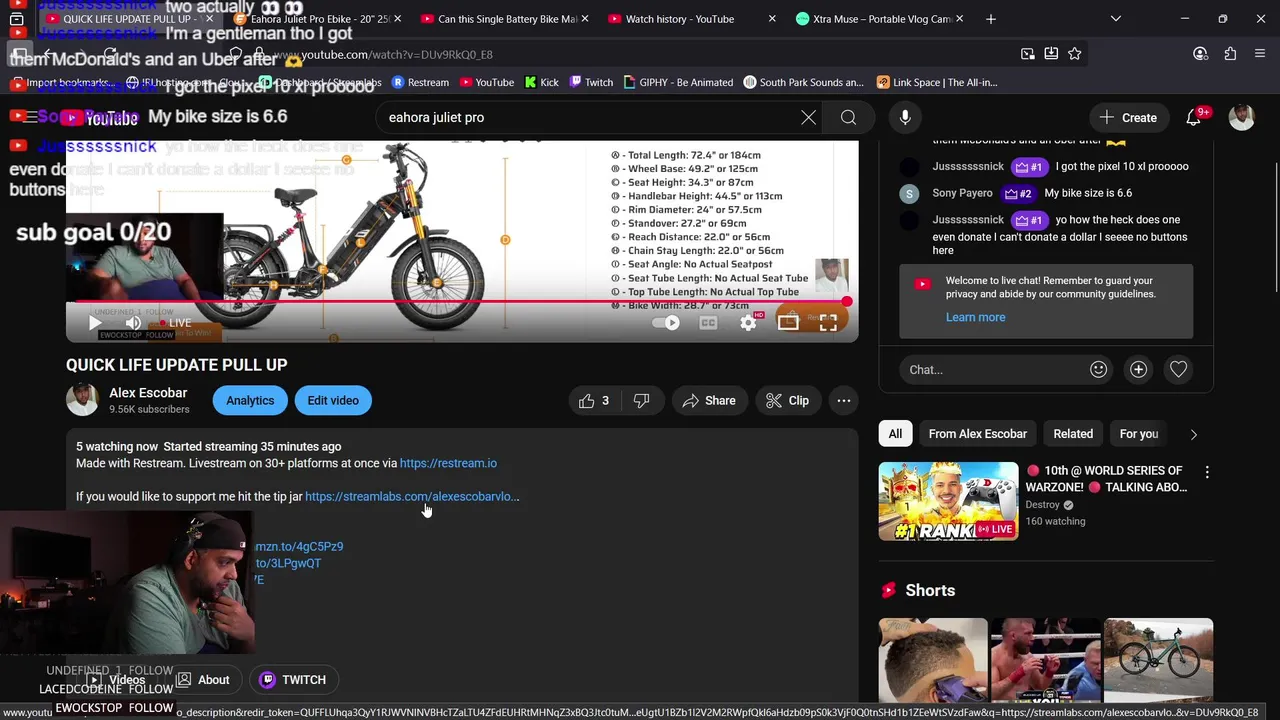
Task: Open World Series of Warzone live thumbnail
Action: pyautogui.click(x=948, y=501)
